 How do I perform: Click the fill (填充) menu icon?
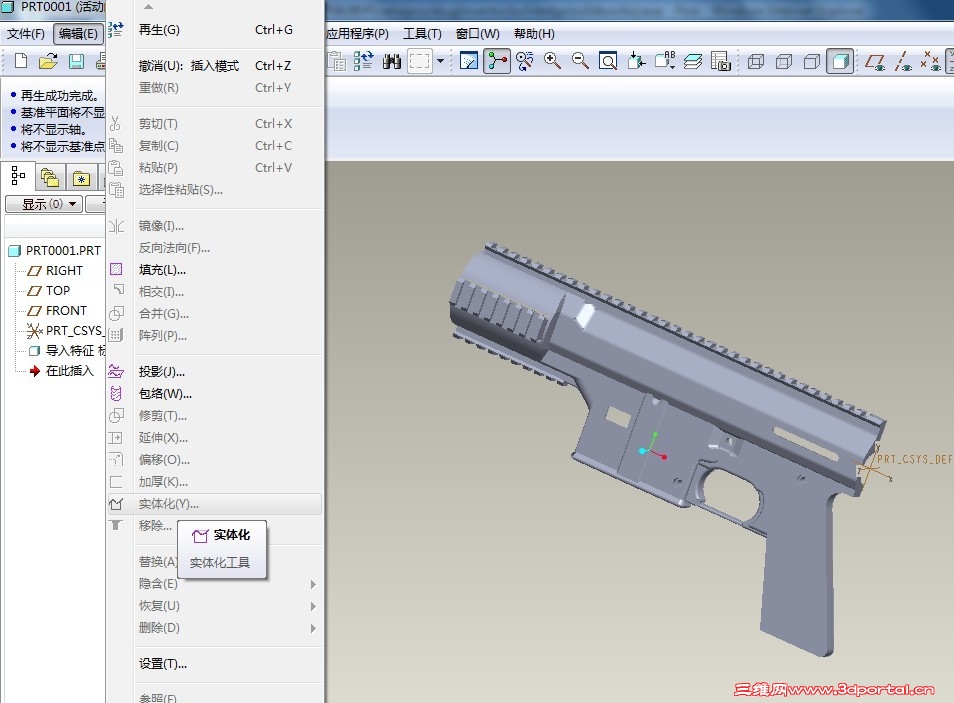click(x=116, y=270)
